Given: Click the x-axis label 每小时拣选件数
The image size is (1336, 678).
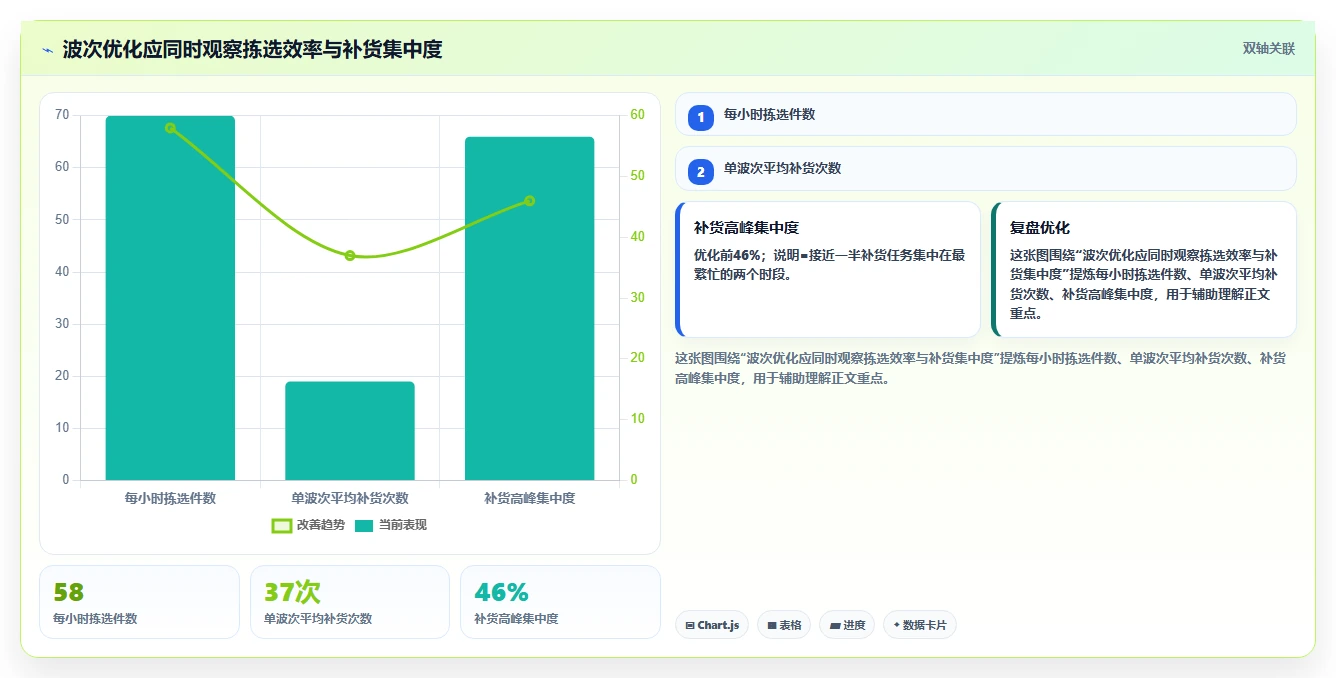Looking at the screenshot, I should click(170, 498).
